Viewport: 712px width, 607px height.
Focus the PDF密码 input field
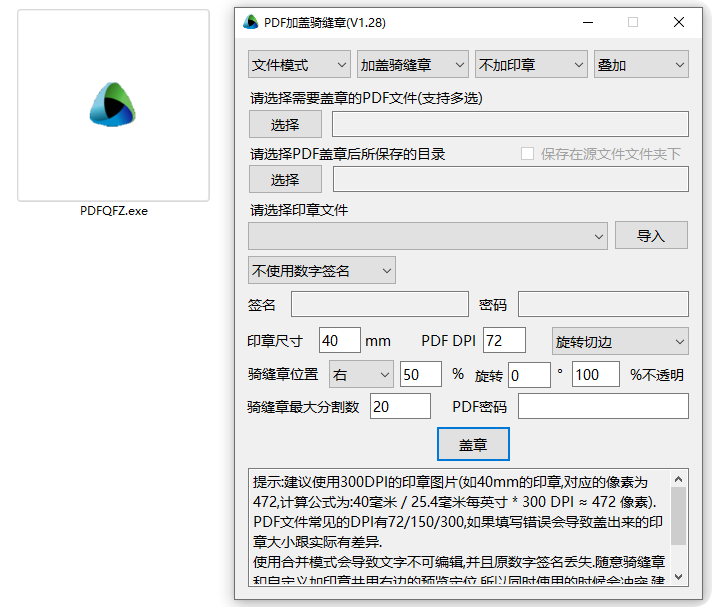click(x=603, y=406)
